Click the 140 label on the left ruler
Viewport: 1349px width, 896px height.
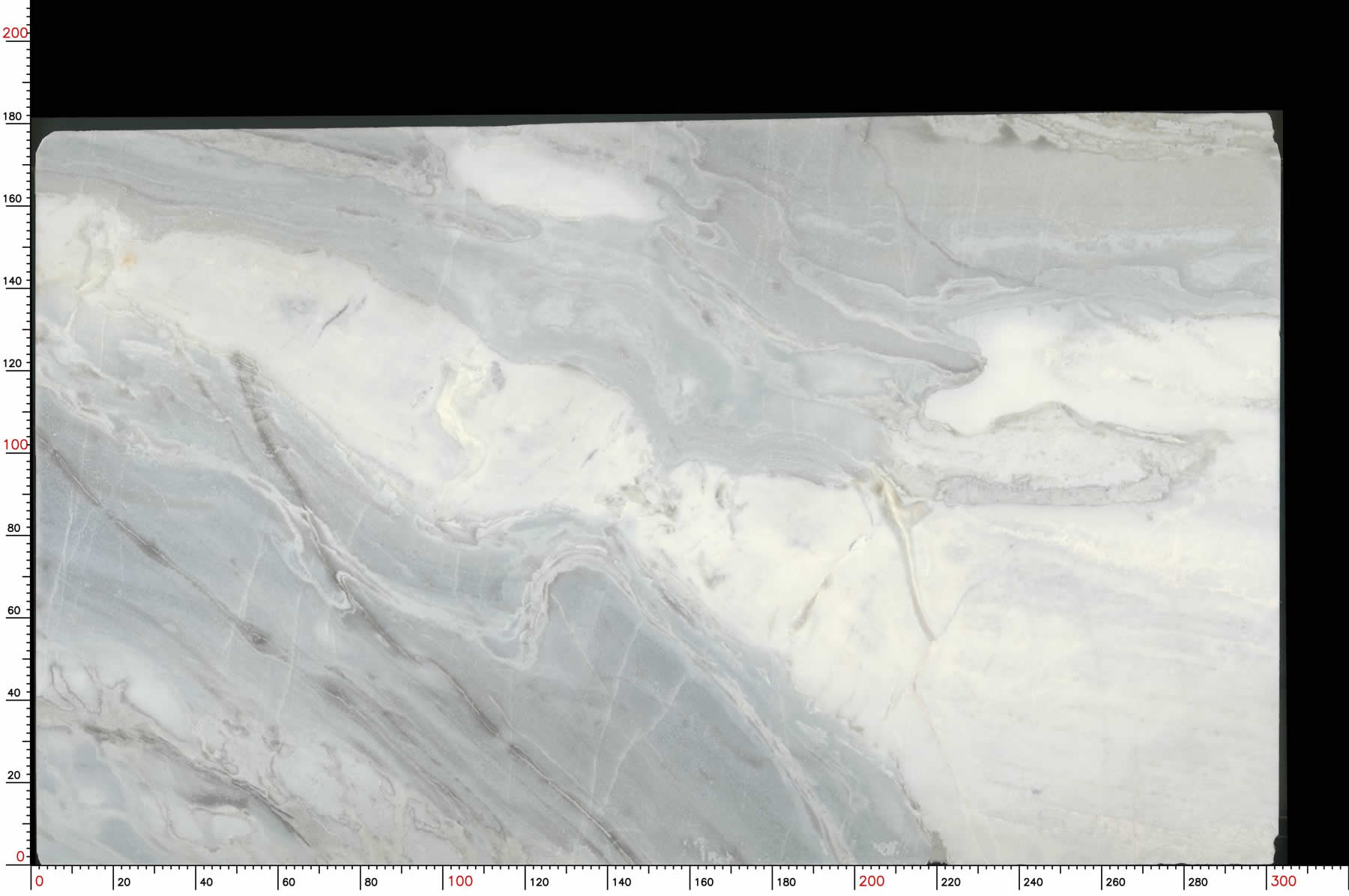click(x=13, y=281)
